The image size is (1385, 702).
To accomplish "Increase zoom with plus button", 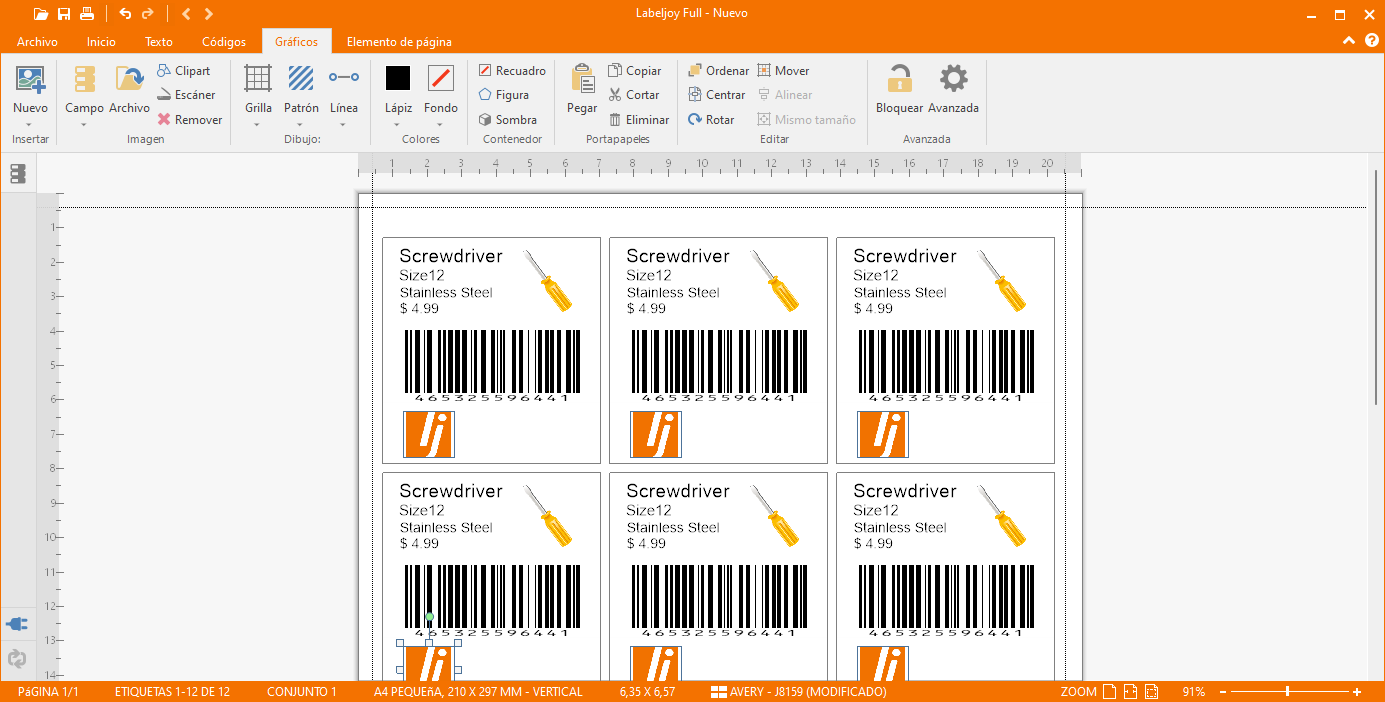I will tap(1357, 692).
